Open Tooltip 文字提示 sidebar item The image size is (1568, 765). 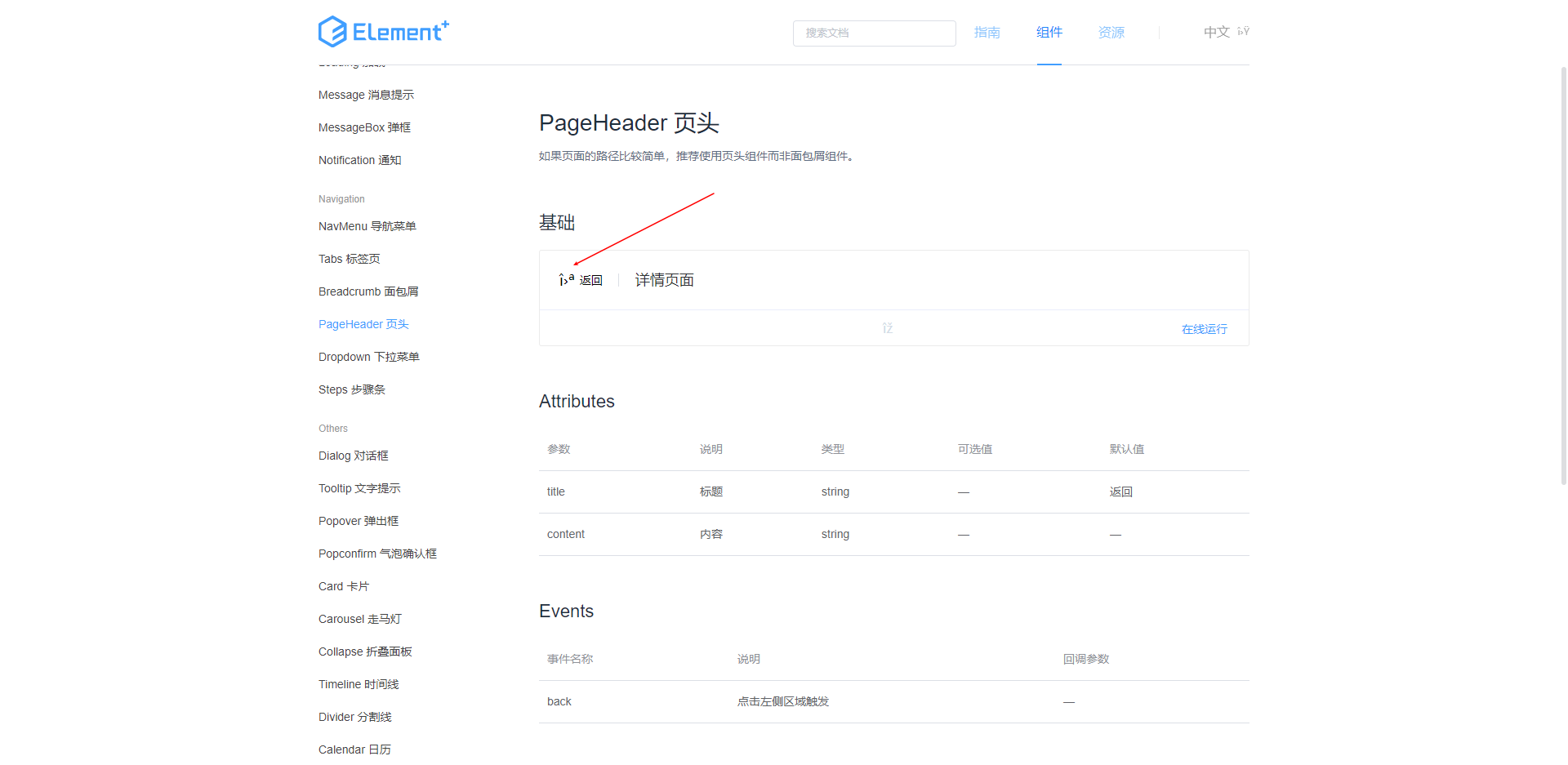(359, 488)
